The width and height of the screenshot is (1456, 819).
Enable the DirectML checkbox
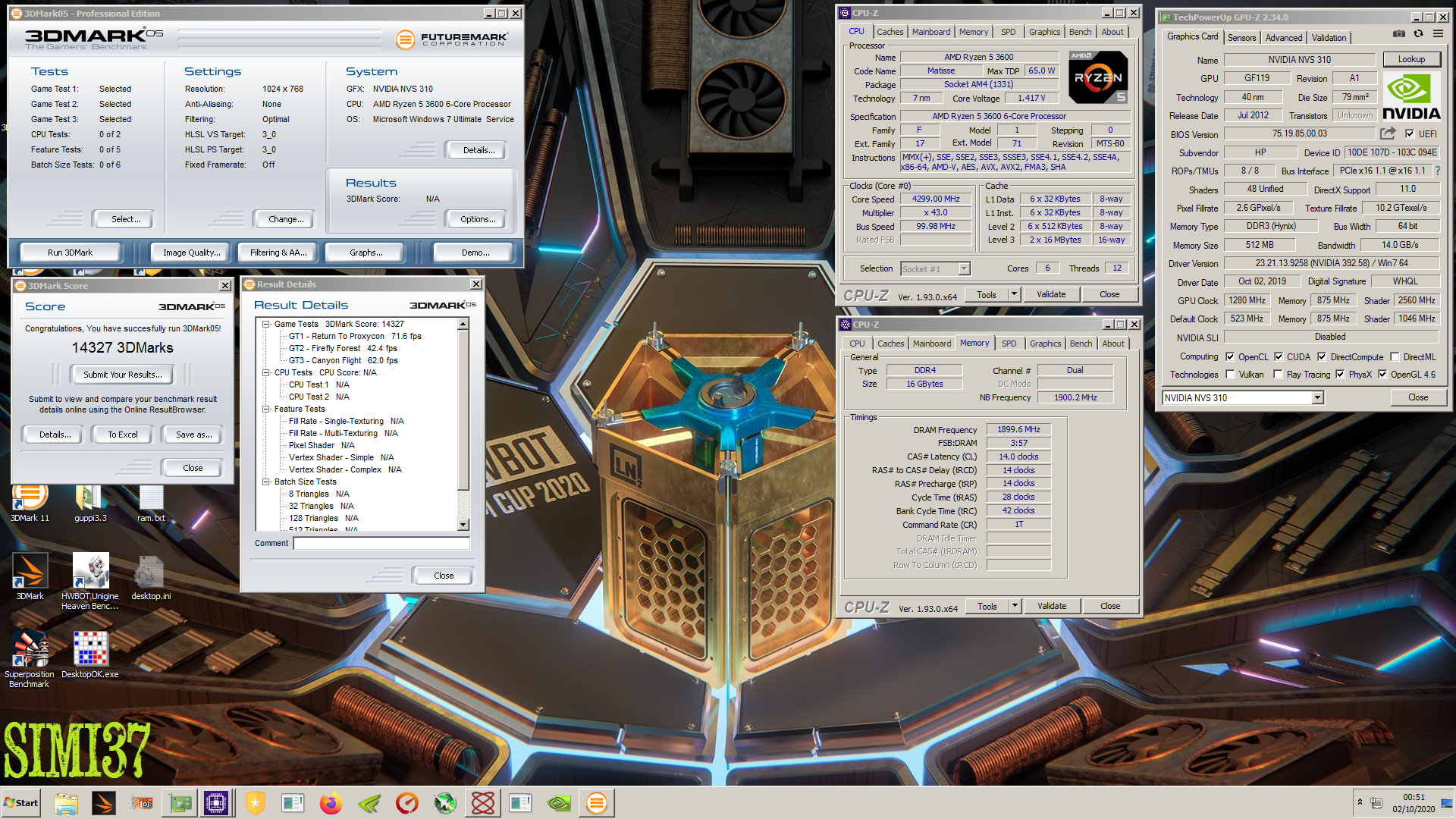(x=1395, y=356)
